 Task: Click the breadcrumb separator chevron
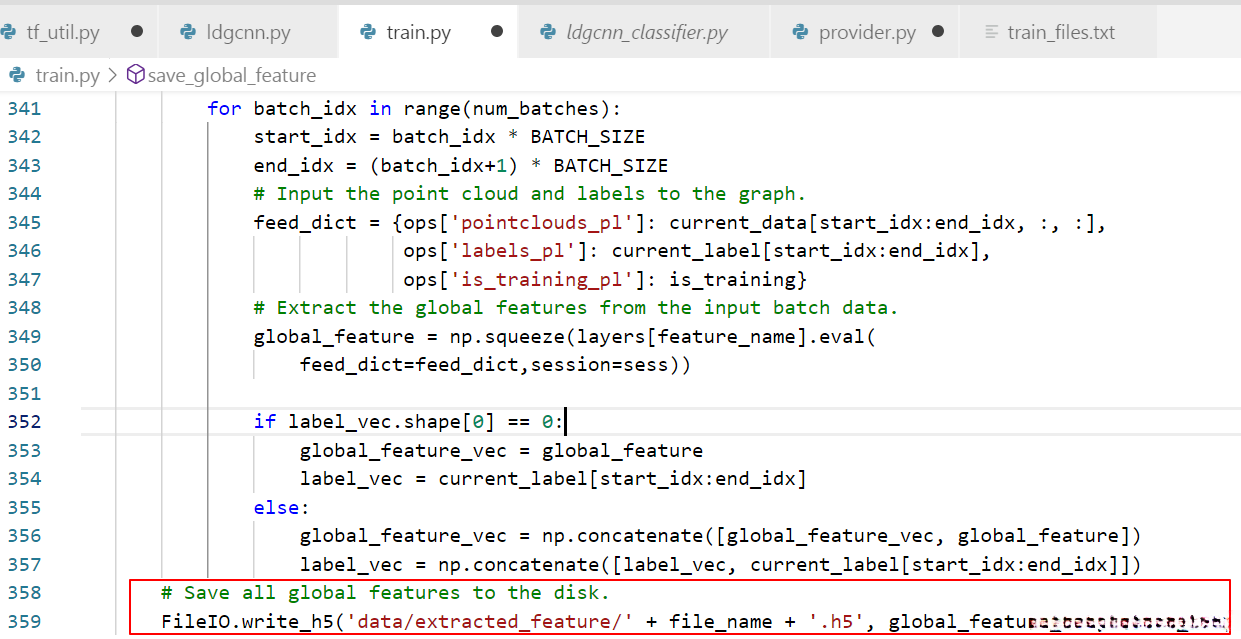(111, 75)
